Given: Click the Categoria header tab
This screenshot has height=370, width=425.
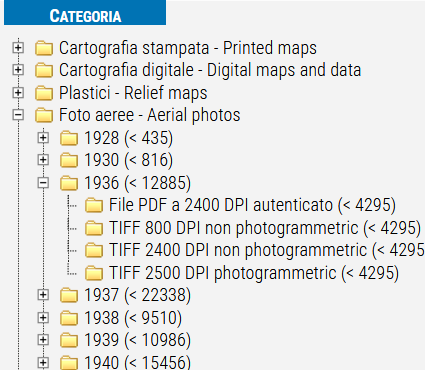Looking at the screenshot, I should (85, 13).
